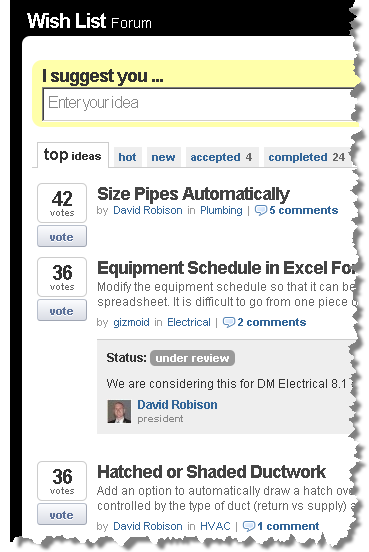369x552 pixels.
Task: Open the Hatched or Shaded Ductwork title
Action: click(212, 472)
